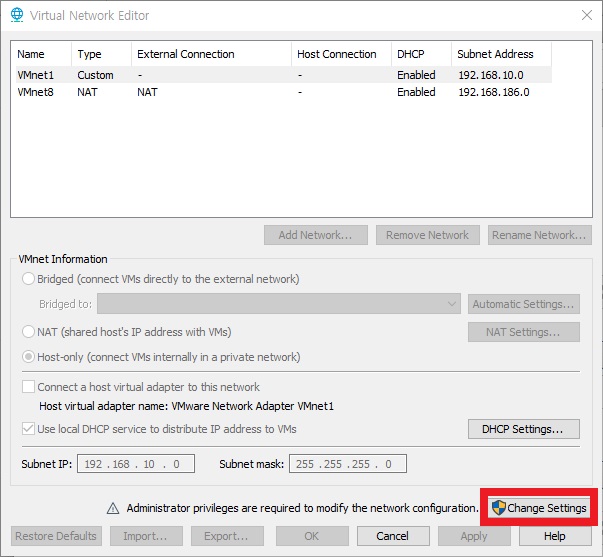603x557 pixels.
Task: Click the Import button
Action: click(x=146, y=536)
